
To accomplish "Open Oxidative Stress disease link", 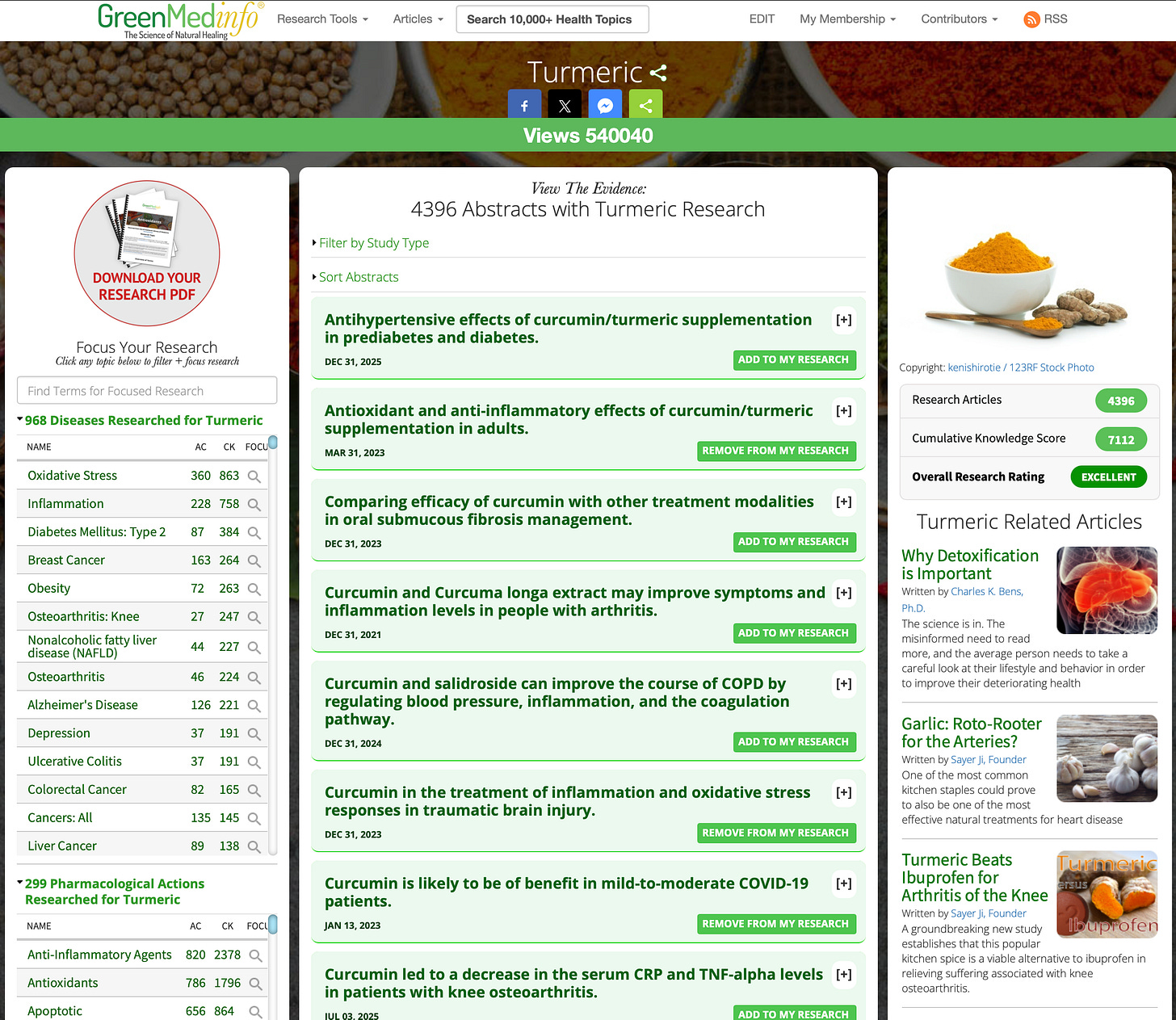I will point(73,476).
